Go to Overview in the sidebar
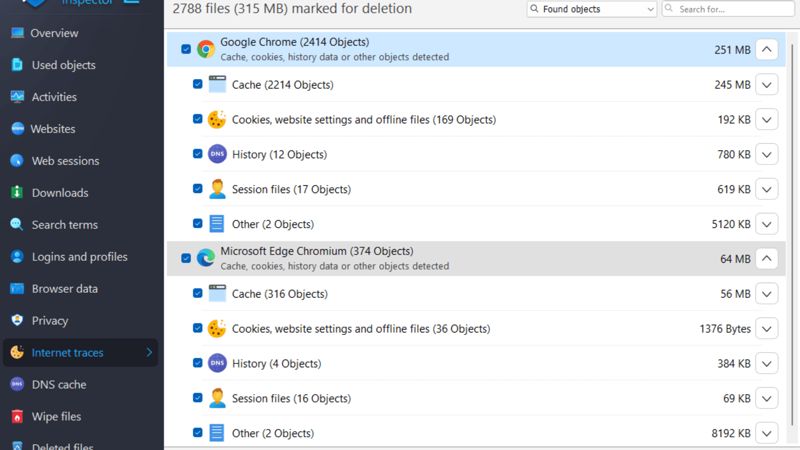800x450 pixels. [54, 33]
